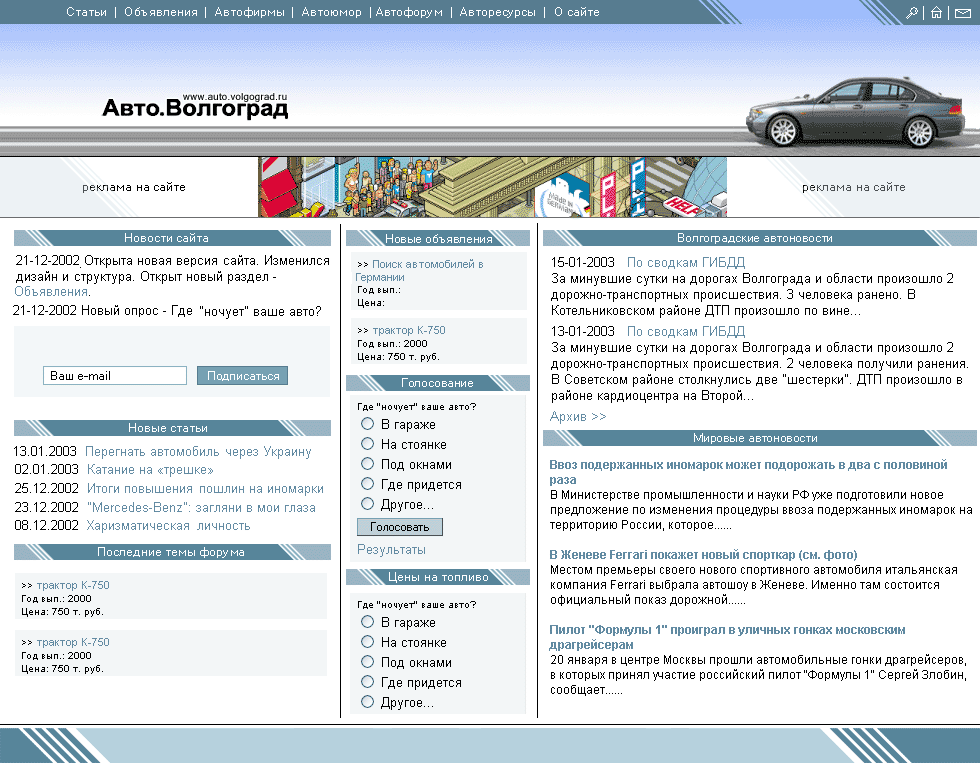Open 13-01-2003 По сводкам ГИБДД news link

point(686,331)
